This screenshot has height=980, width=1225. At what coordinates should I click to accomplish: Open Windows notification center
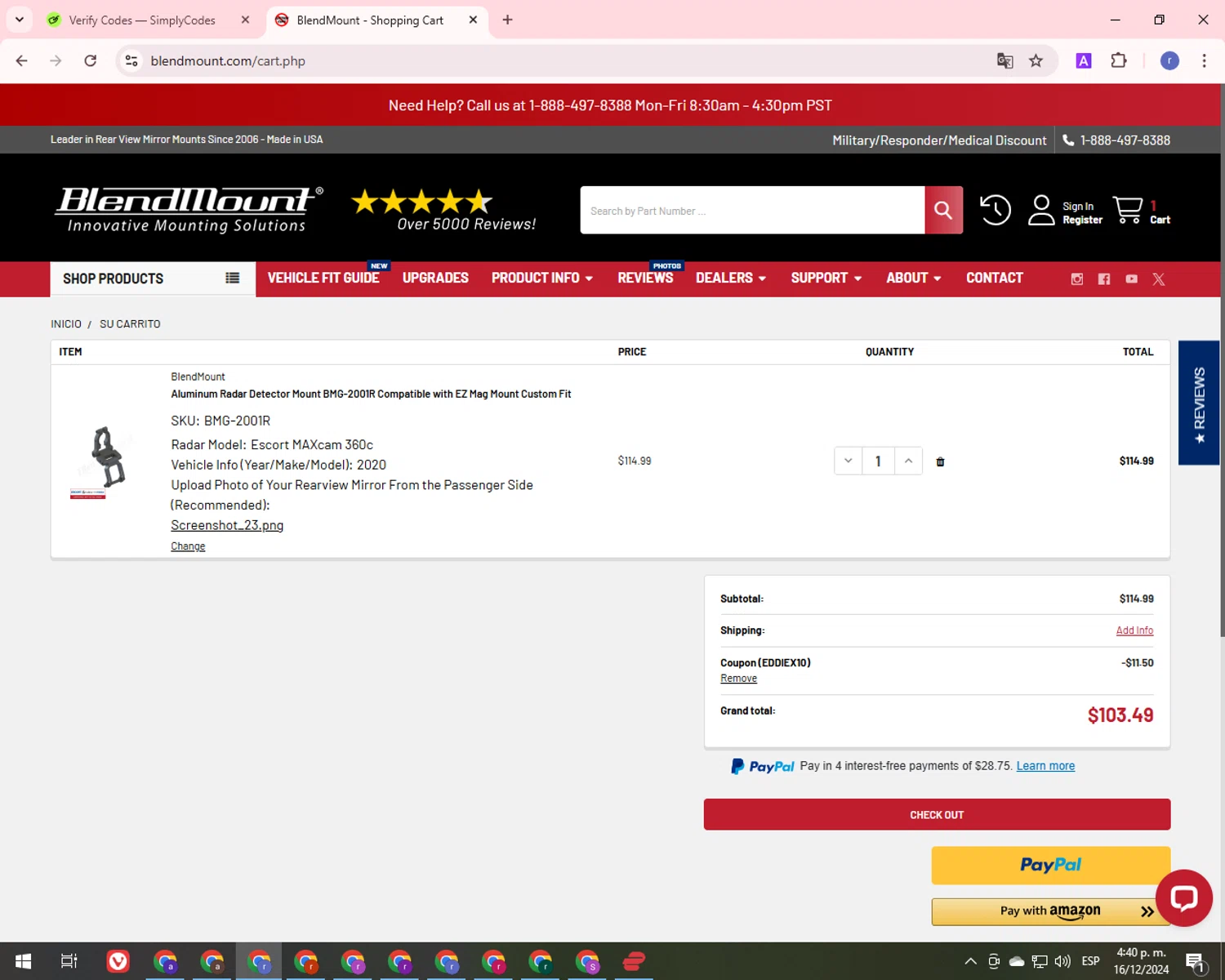tap(1196, 962)
